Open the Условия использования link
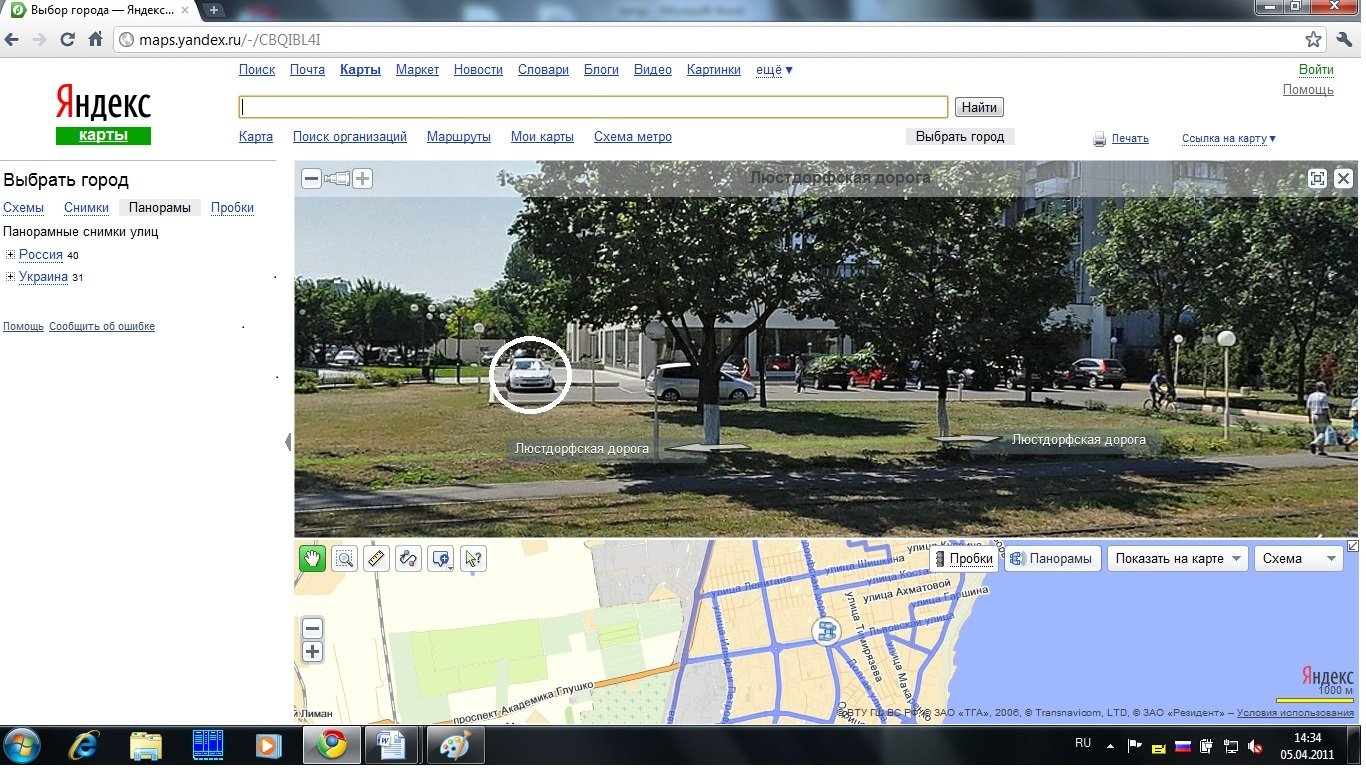Image resolution: width=1366 pixels, height=768 pixels. point(1295,713)
